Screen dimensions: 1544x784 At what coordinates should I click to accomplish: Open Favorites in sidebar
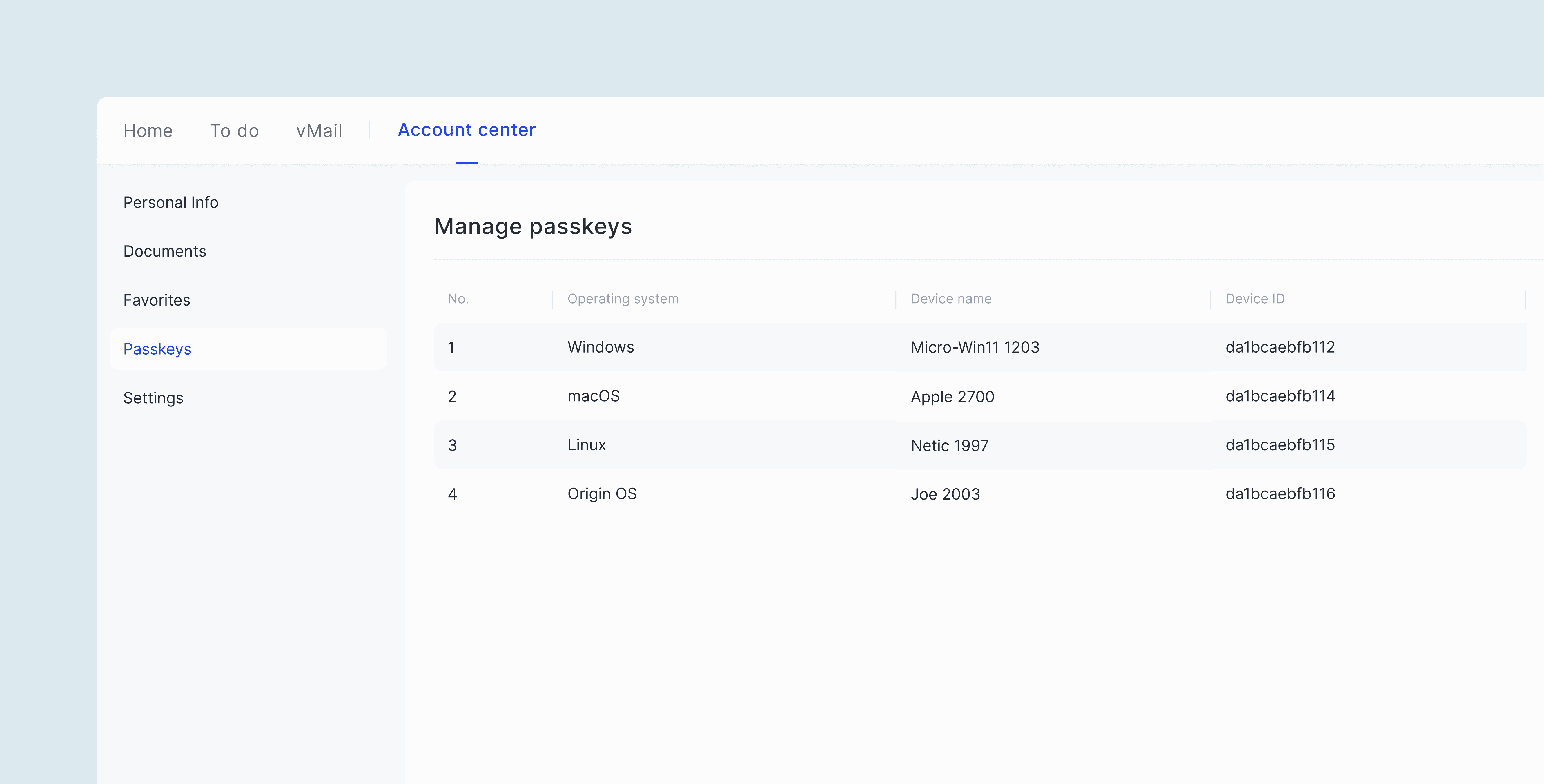pyautogui.click(x=157, y=300)
